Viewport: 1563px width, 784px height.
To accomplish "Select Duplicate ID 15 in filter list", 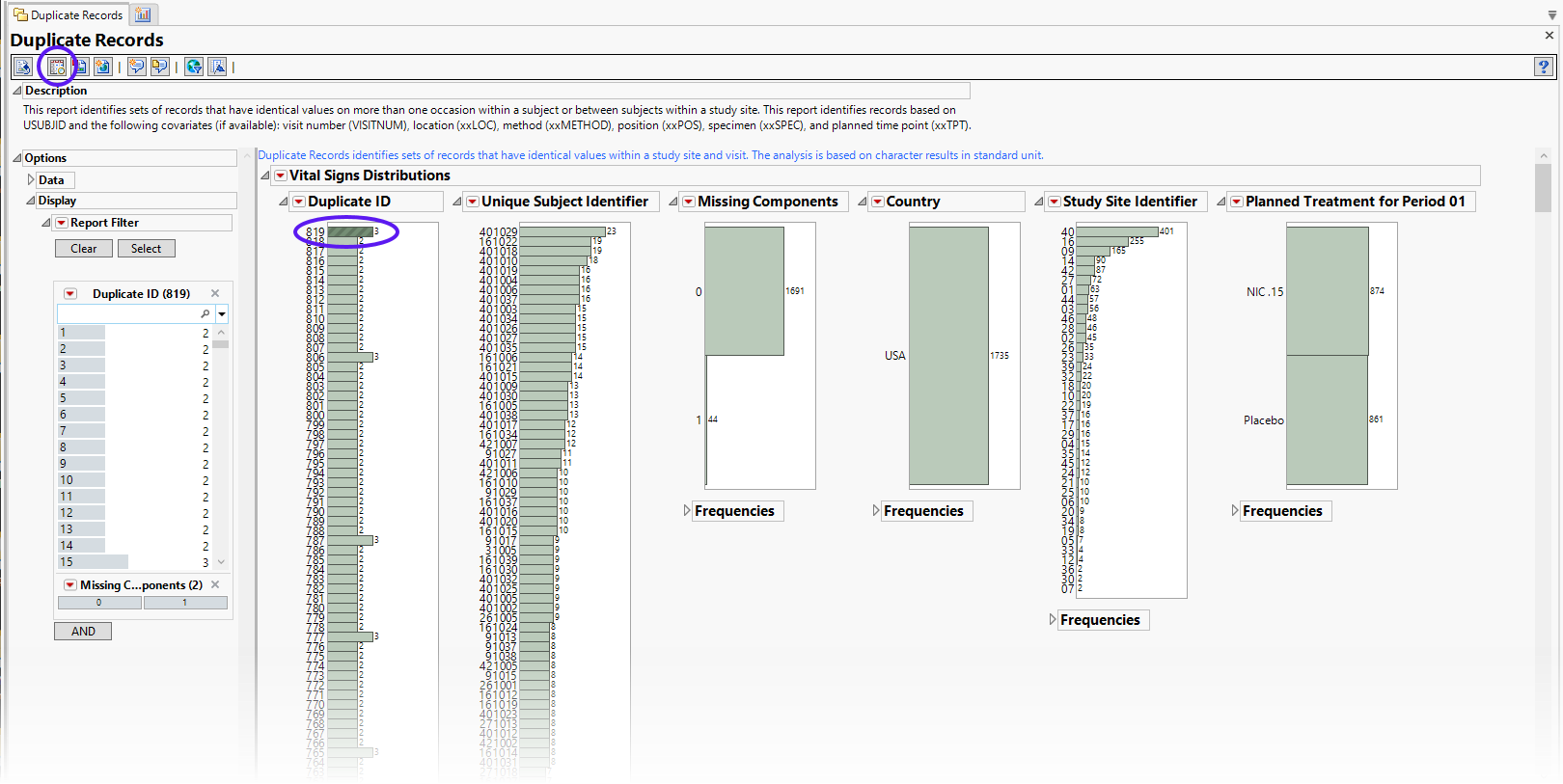I will coord(93,561).
